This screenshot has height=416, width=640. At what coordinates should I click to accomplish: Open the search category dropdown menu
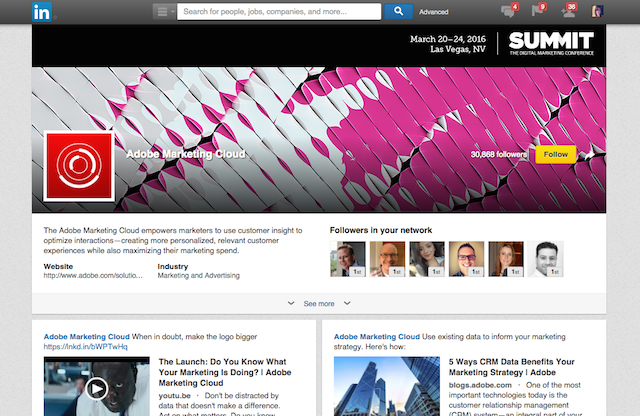164,11
